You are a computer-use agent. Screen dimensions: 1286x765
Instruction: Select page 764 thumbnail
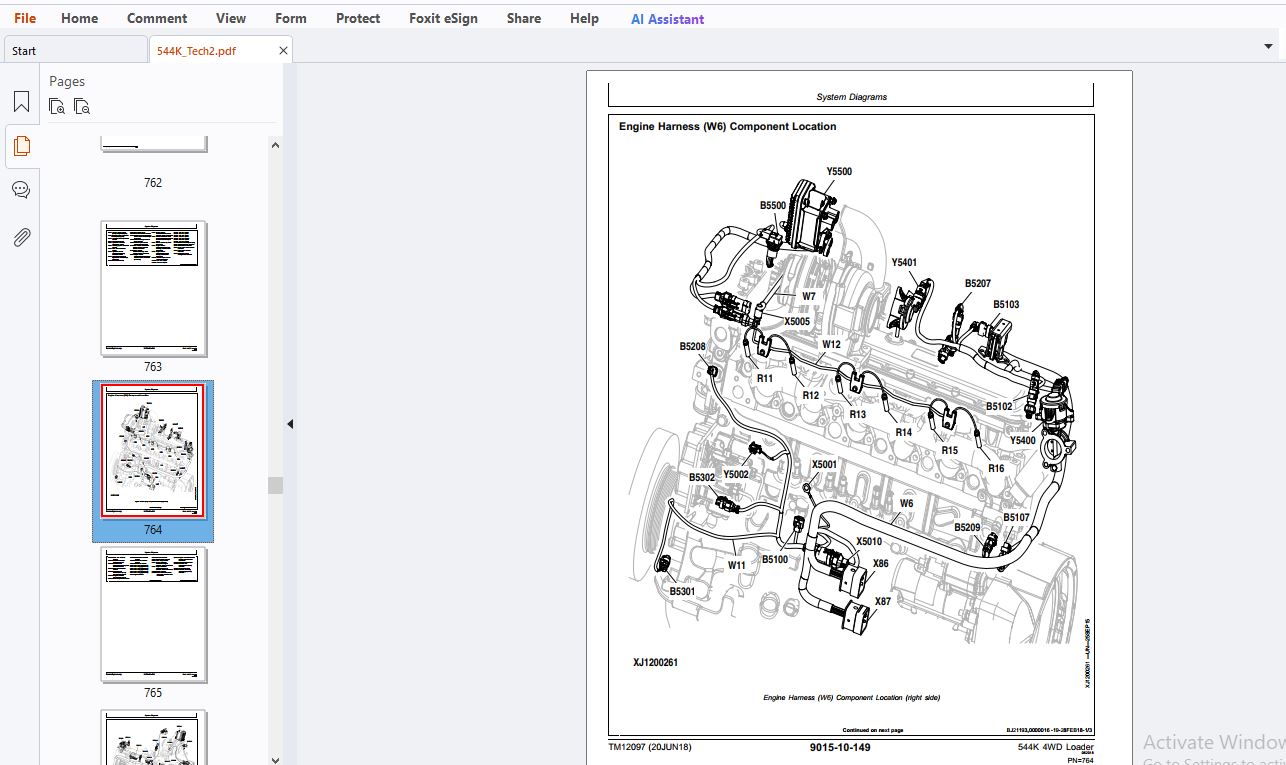[x=153, y=451]
